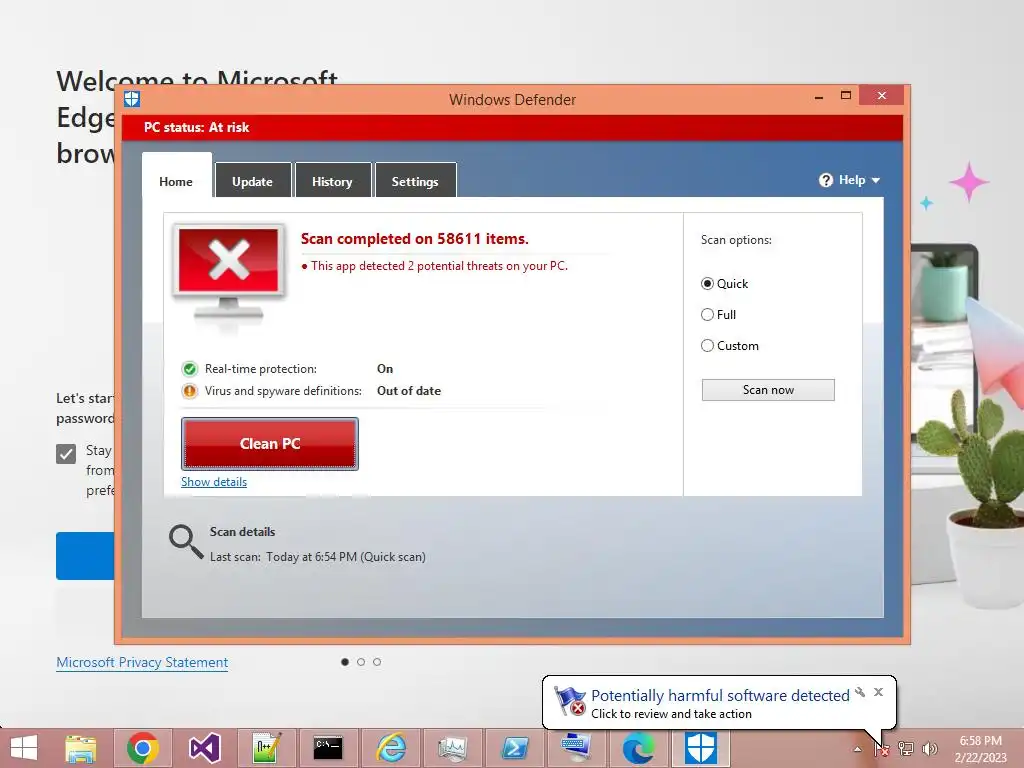Open the network tray icon
Viewport: 1024px width, 768px height.
906,749
